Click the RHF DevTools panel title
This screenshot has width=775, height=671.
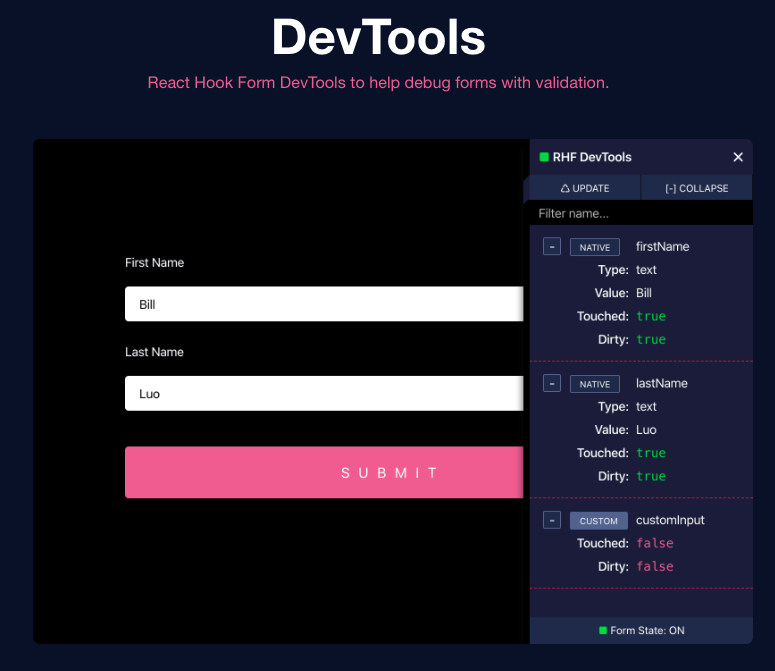click(592, 157)
